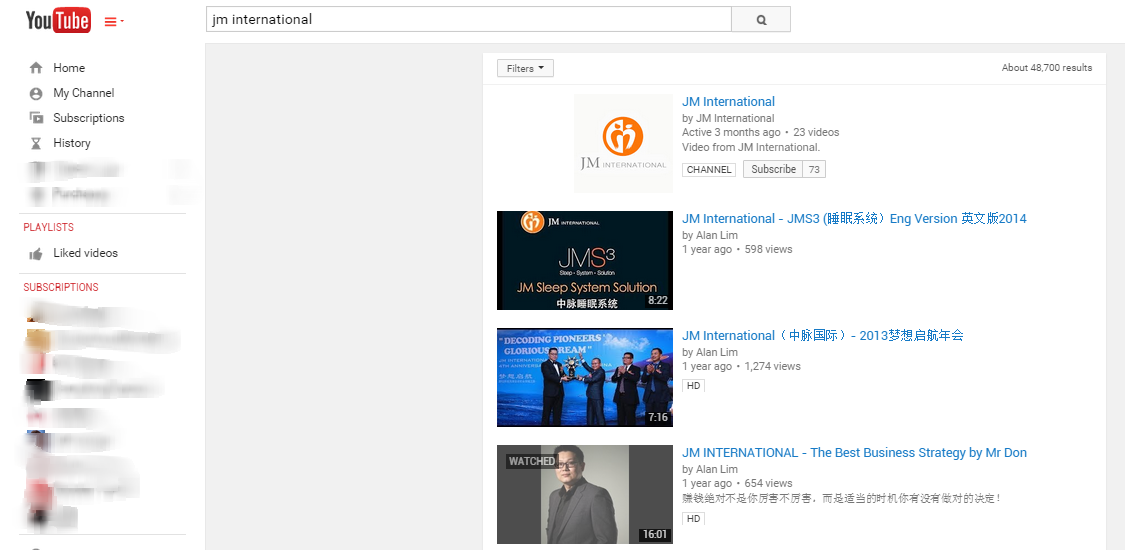1125x550 pixels.
Task: Open 'JM International - JMS3' Eng Version title
Action: 854,219
